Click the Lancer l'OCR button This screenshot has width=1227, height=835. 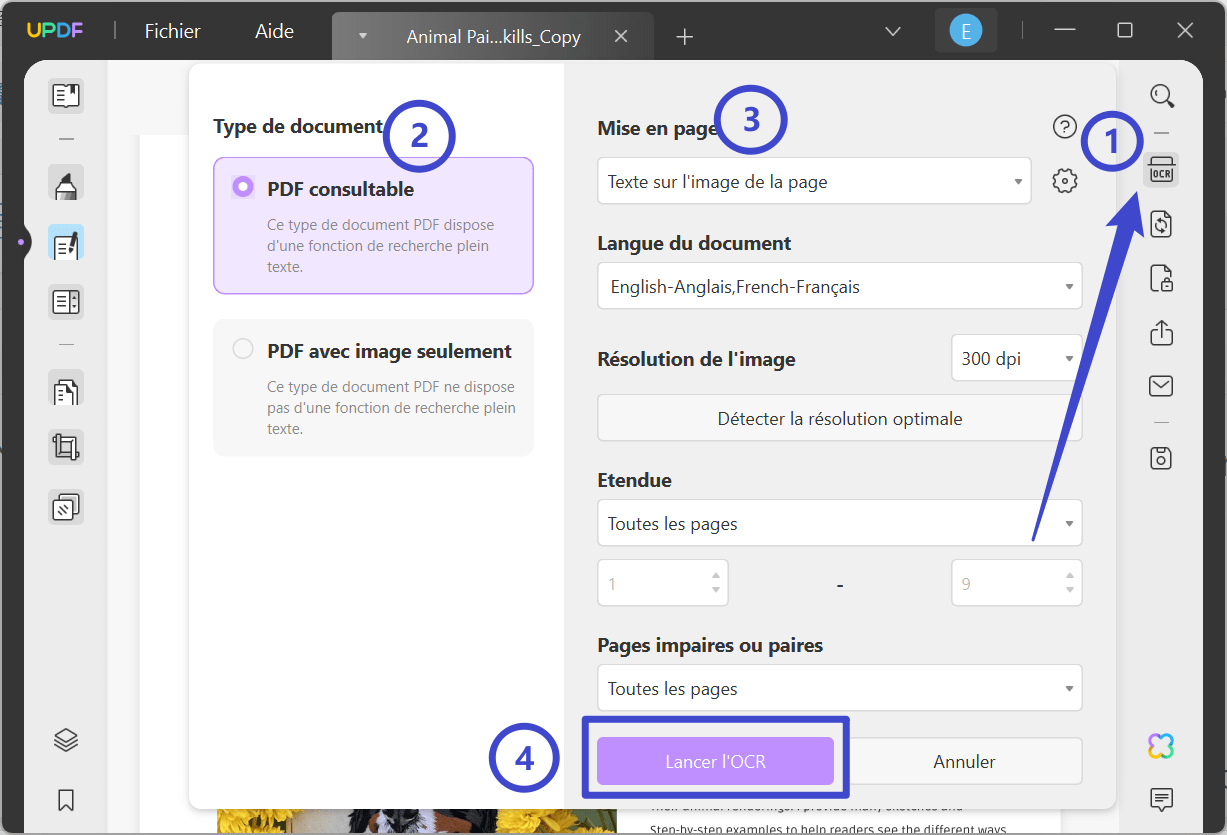click(715, 761)
